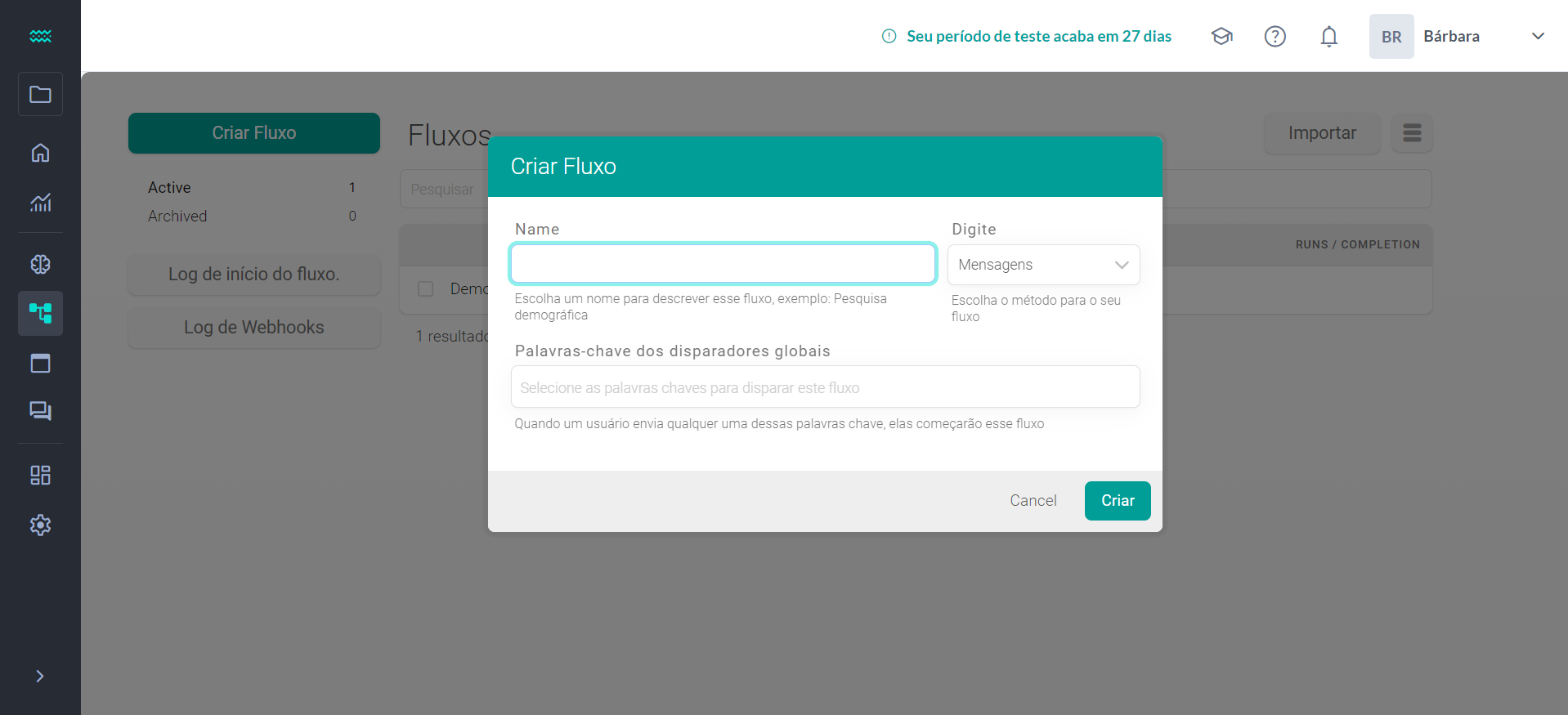
Task: Select the Active flows filter
Action: point(169,188)
